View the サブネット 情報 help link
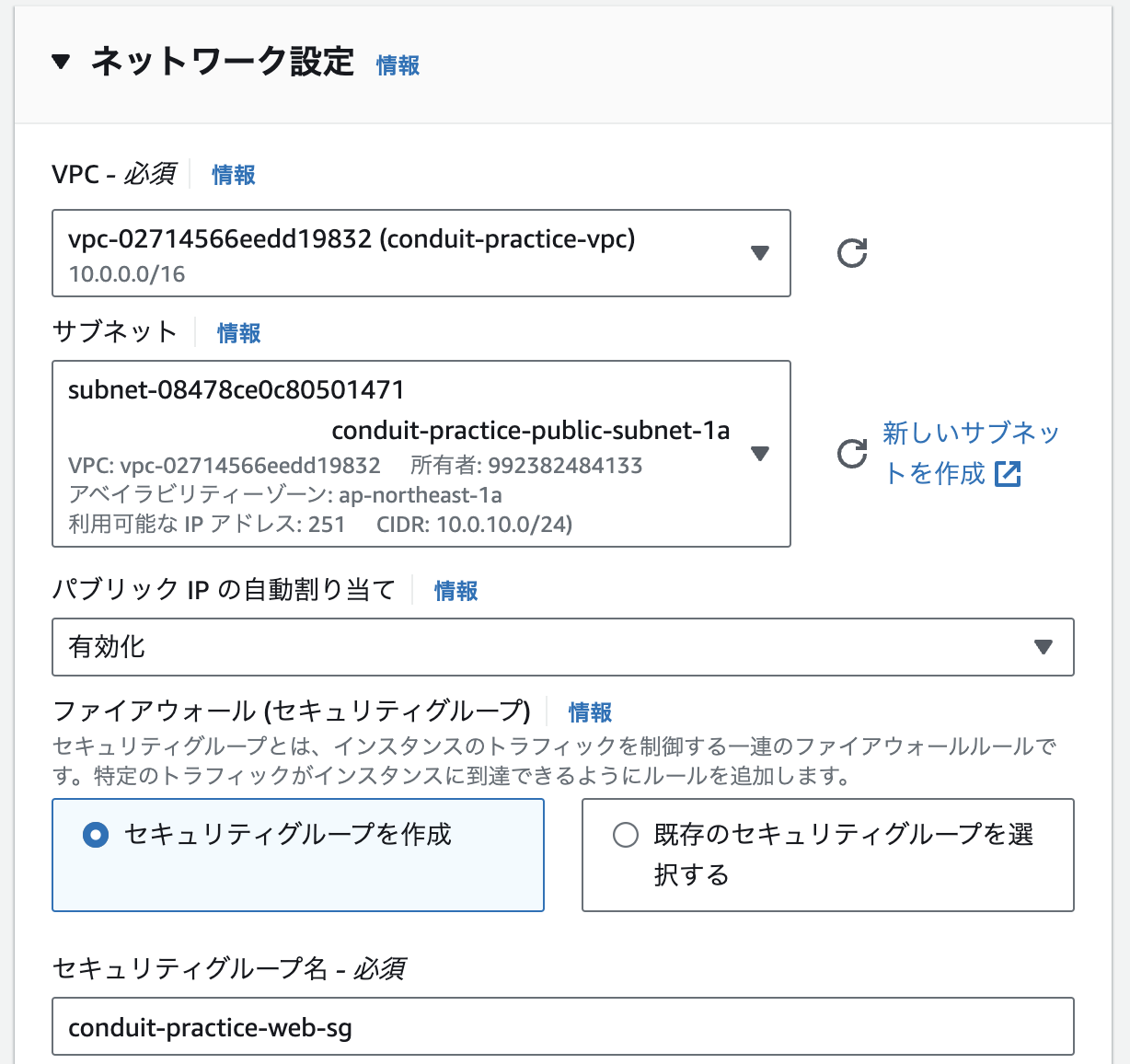Screen dimensions: 1130x1064 237,332
